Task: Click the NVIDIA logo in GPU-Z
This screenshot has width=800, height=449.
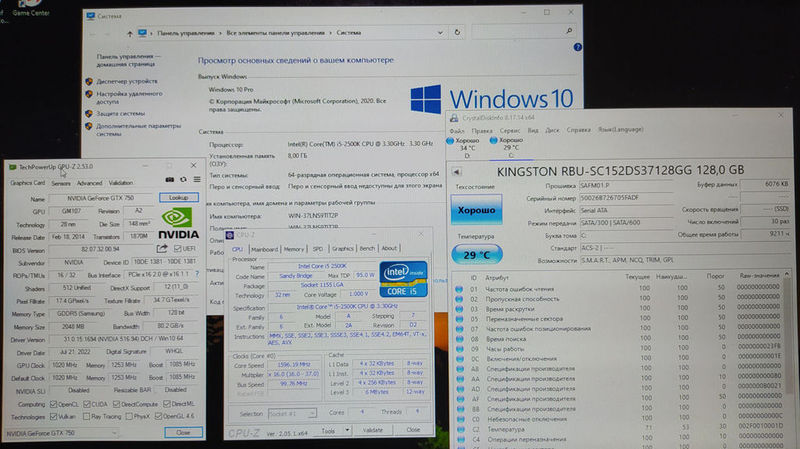Action: point(178,223)
